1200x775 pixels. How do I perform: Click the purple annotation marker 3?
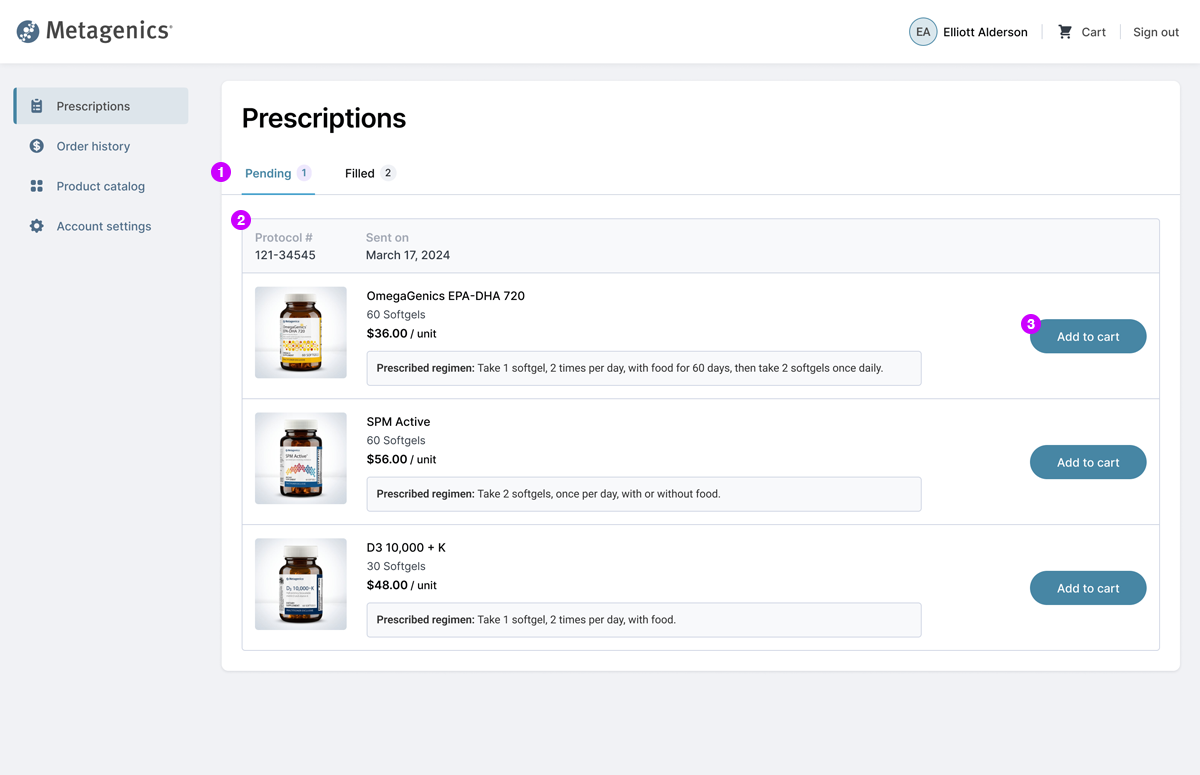click(1031, 324)
